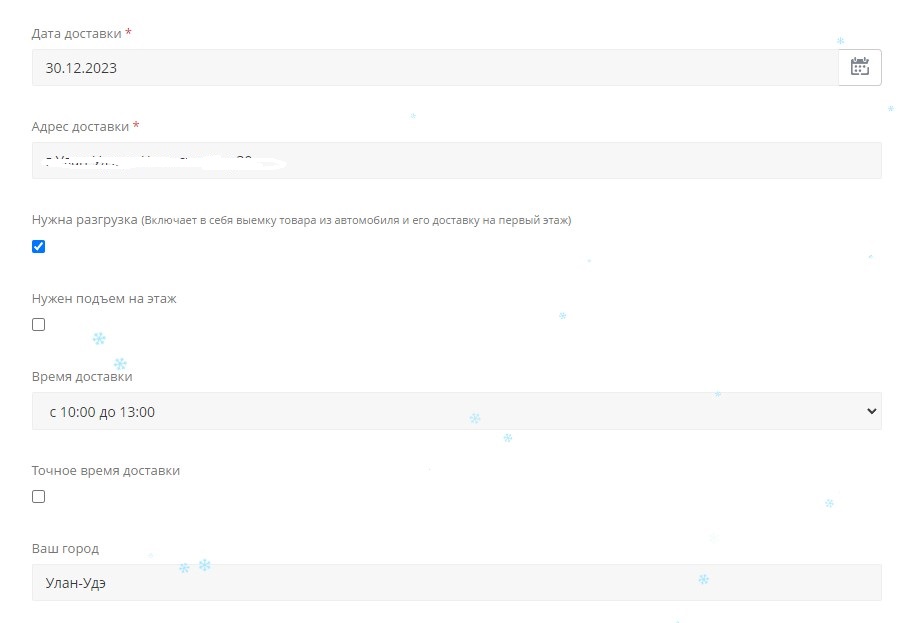Click the Ваш город label

point(65,549)
